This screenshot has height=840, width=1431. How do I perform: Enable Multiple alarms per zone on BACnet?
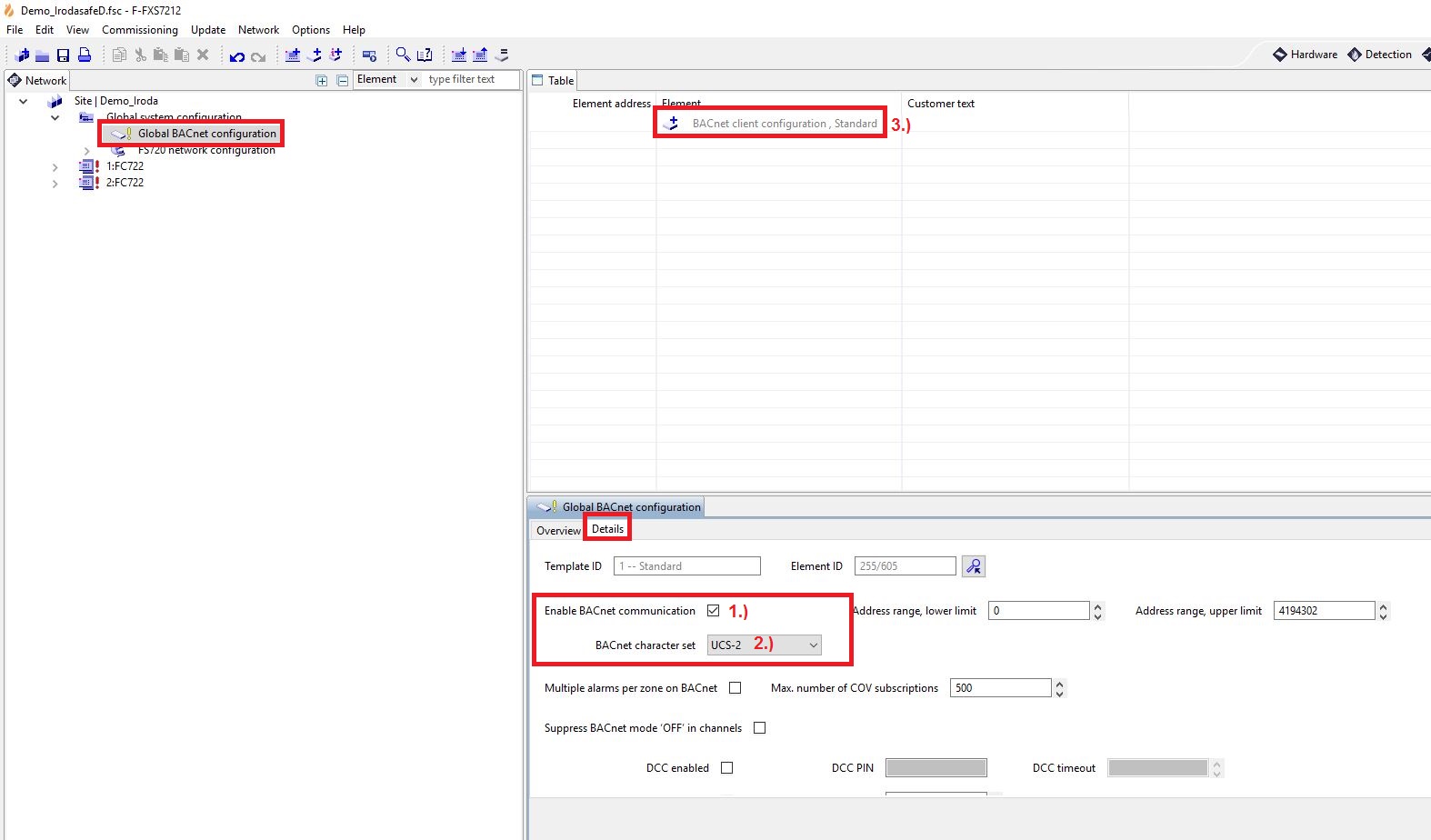pyautogui.click(x=735, y=688)
